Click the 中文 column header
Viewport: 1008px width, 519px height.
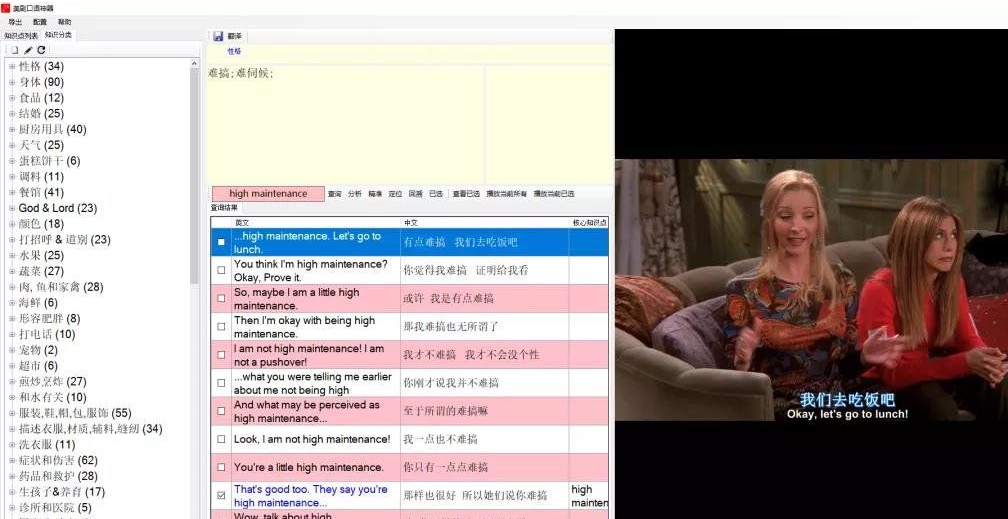click(x=485, y=223)
